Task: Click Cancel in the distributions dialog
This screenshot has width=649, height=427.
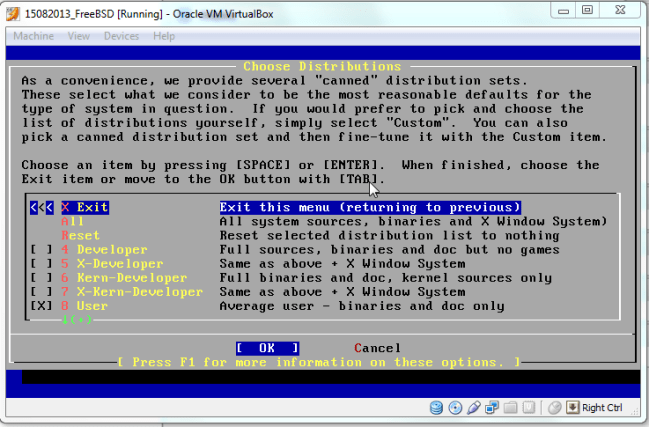Action: tap(377, 348)
